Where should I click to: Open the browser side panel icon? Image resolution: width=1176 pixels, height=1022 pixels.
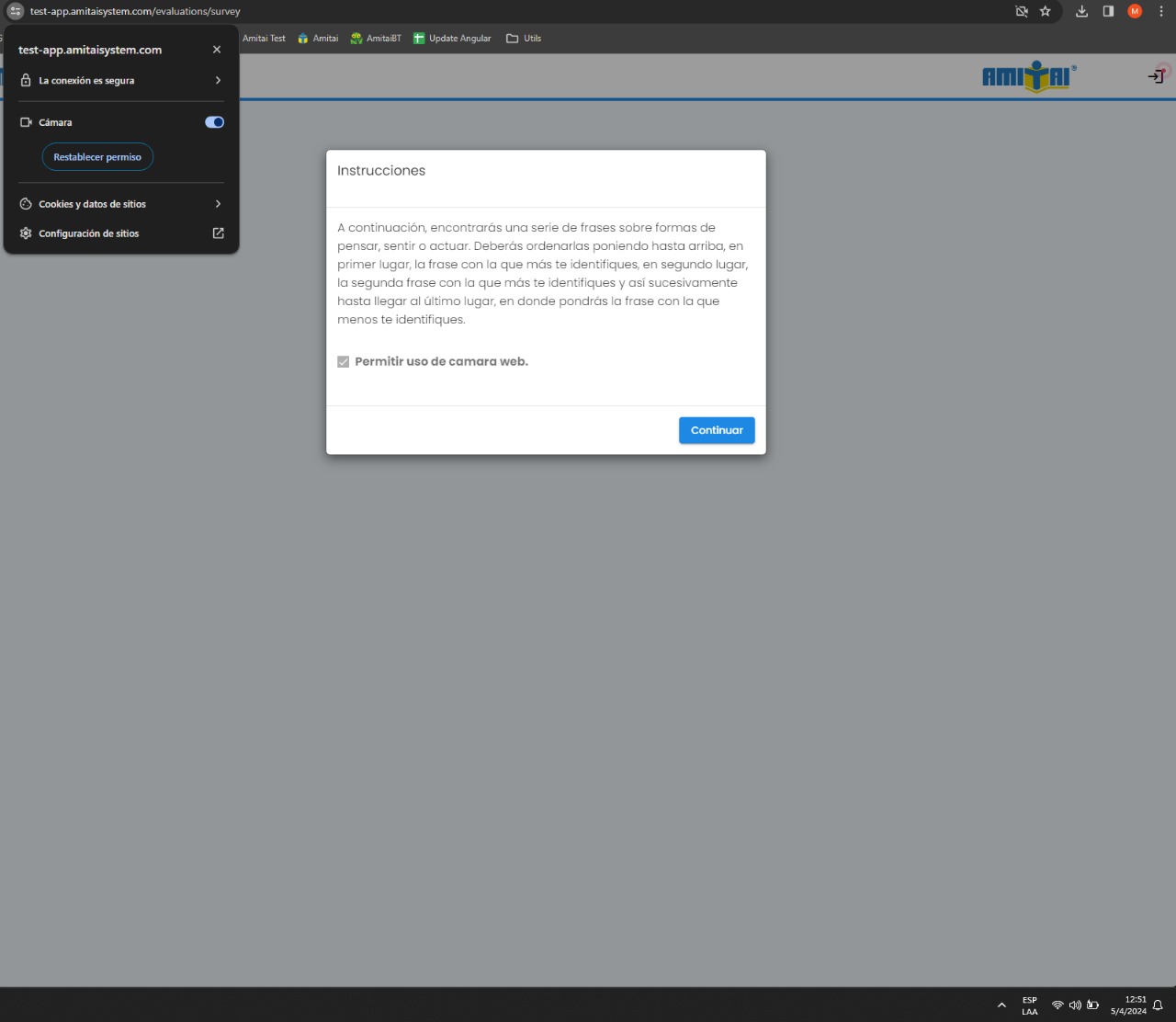(1108, 11)
